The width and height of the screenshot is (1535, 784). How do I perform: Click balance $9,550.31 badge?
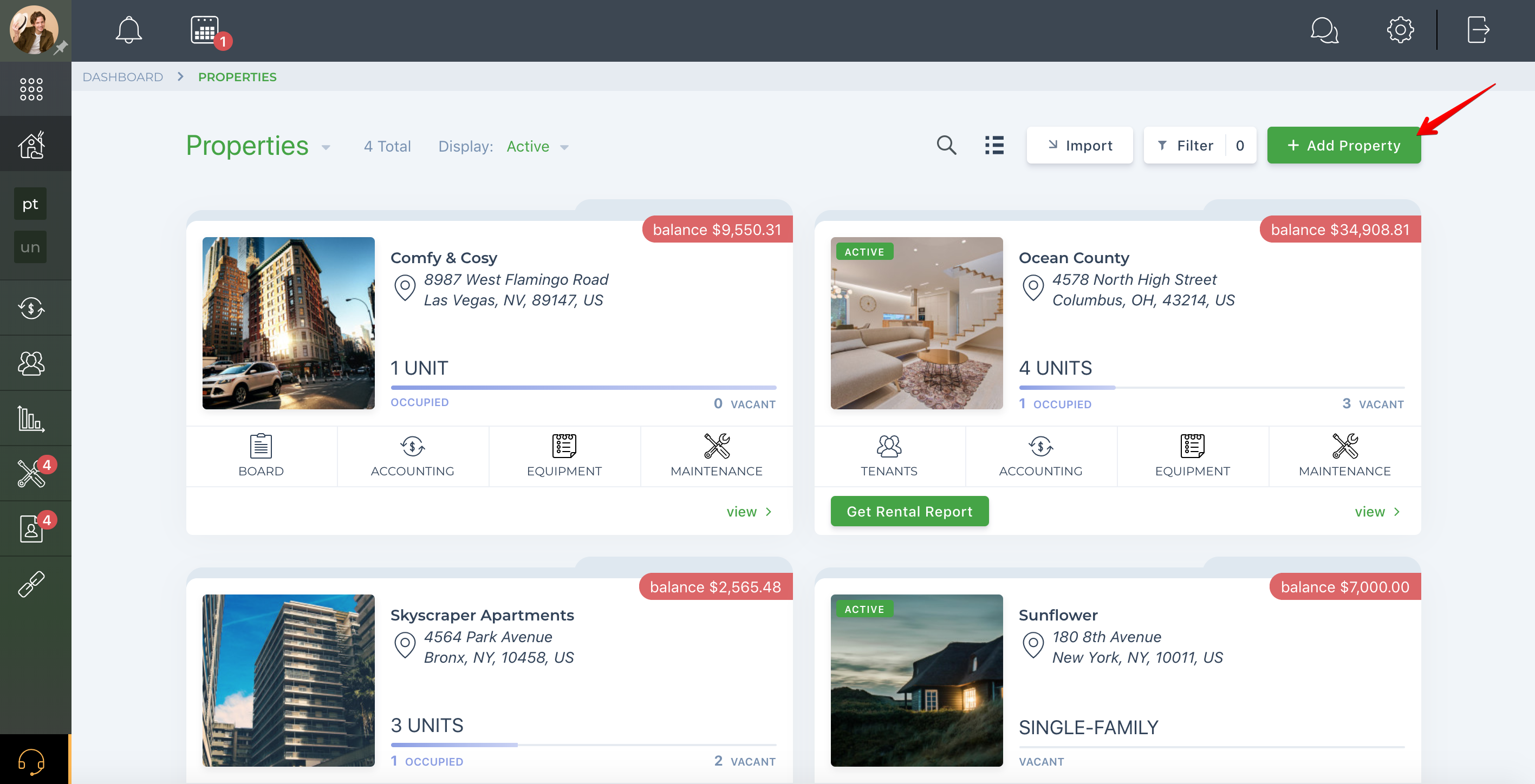717,230
